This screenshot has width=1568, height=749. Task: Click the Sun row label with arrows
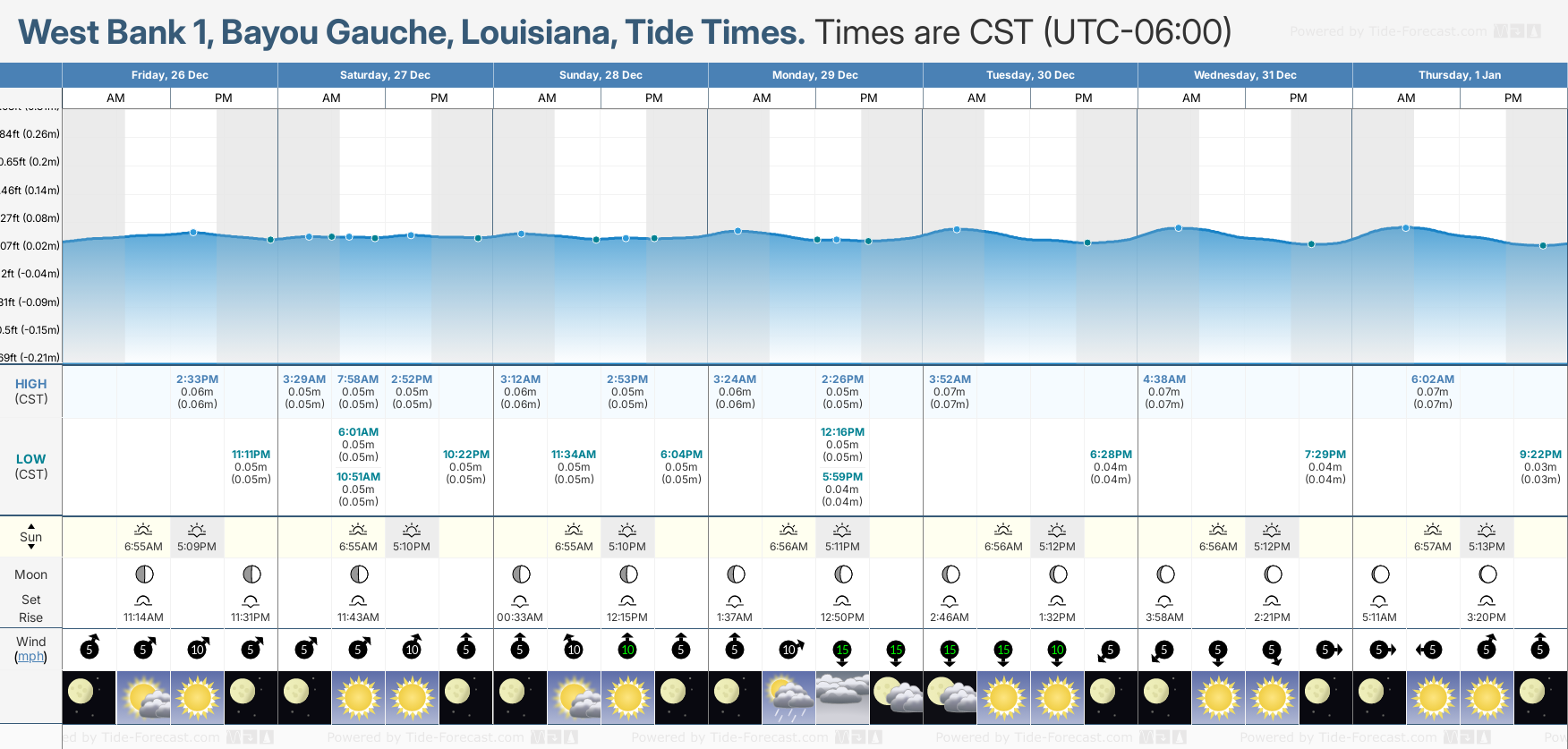coord(30,537)
